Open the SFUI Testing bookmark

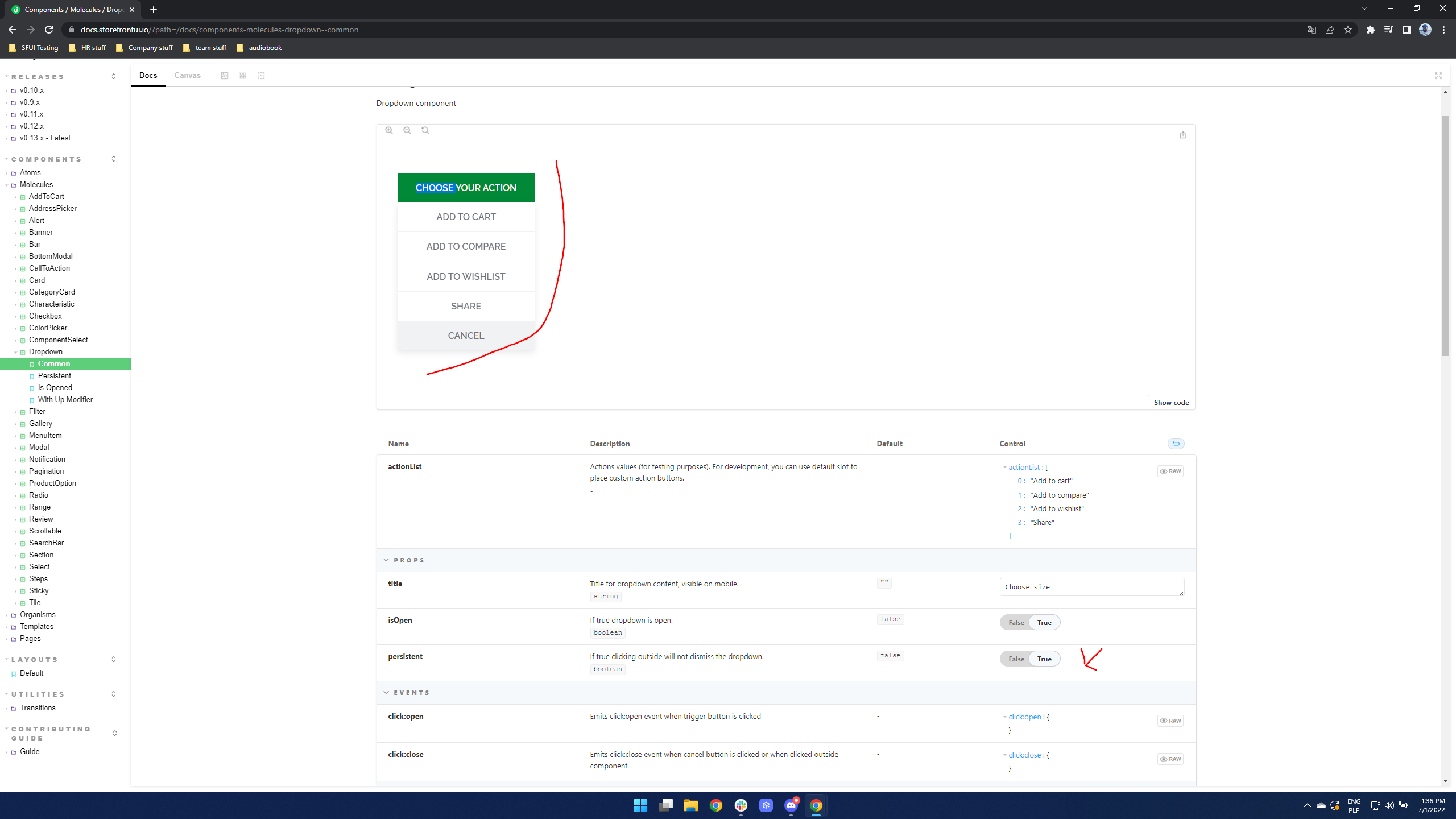click(x=34, y=48)
